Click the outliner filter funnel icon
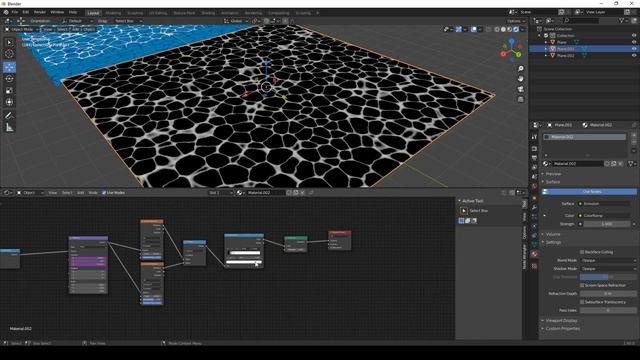The image size is (640, 360). (x=622, y=20)
